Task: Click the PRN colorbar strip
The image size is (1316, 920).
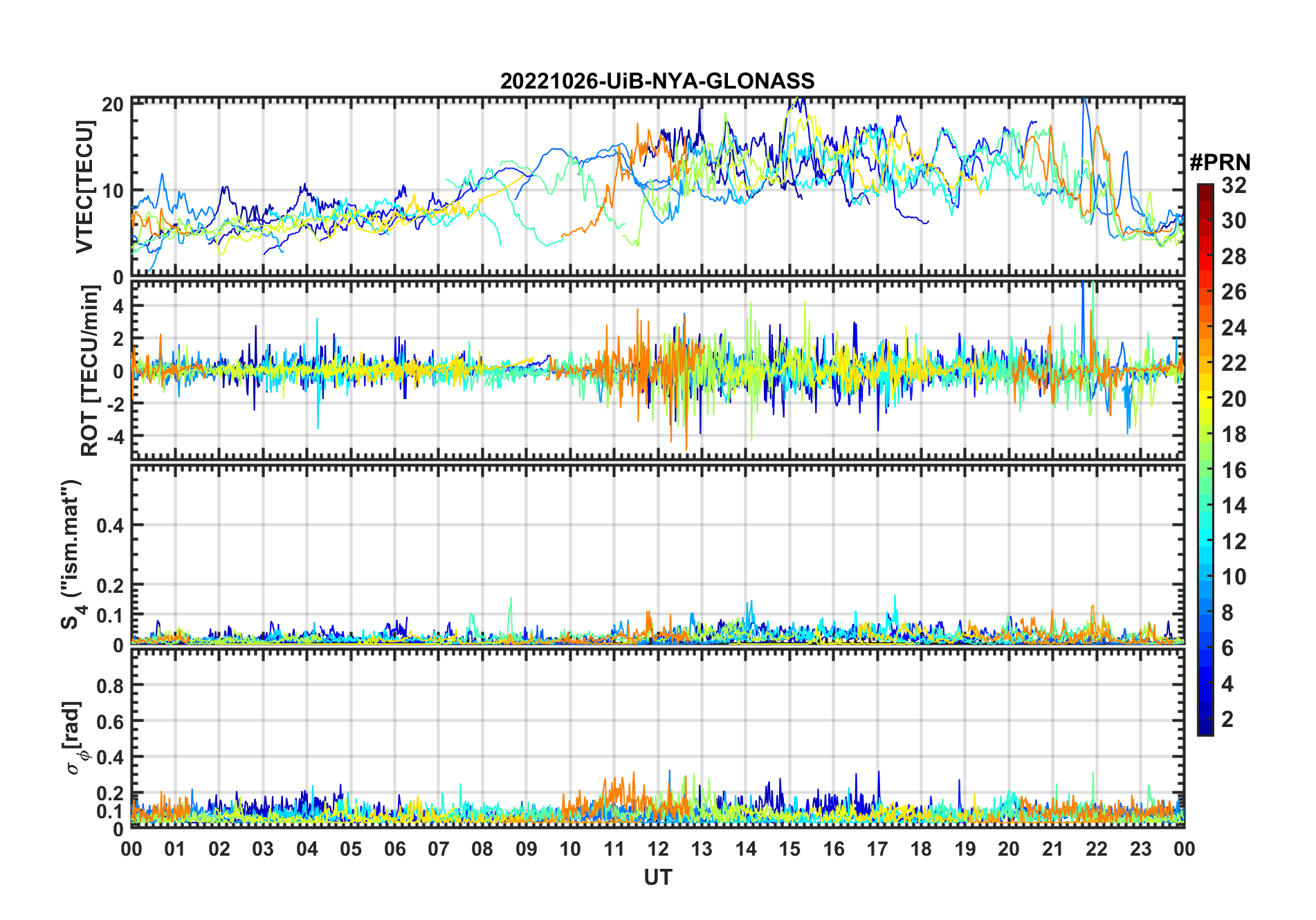Action: [x=1205, y=459]
